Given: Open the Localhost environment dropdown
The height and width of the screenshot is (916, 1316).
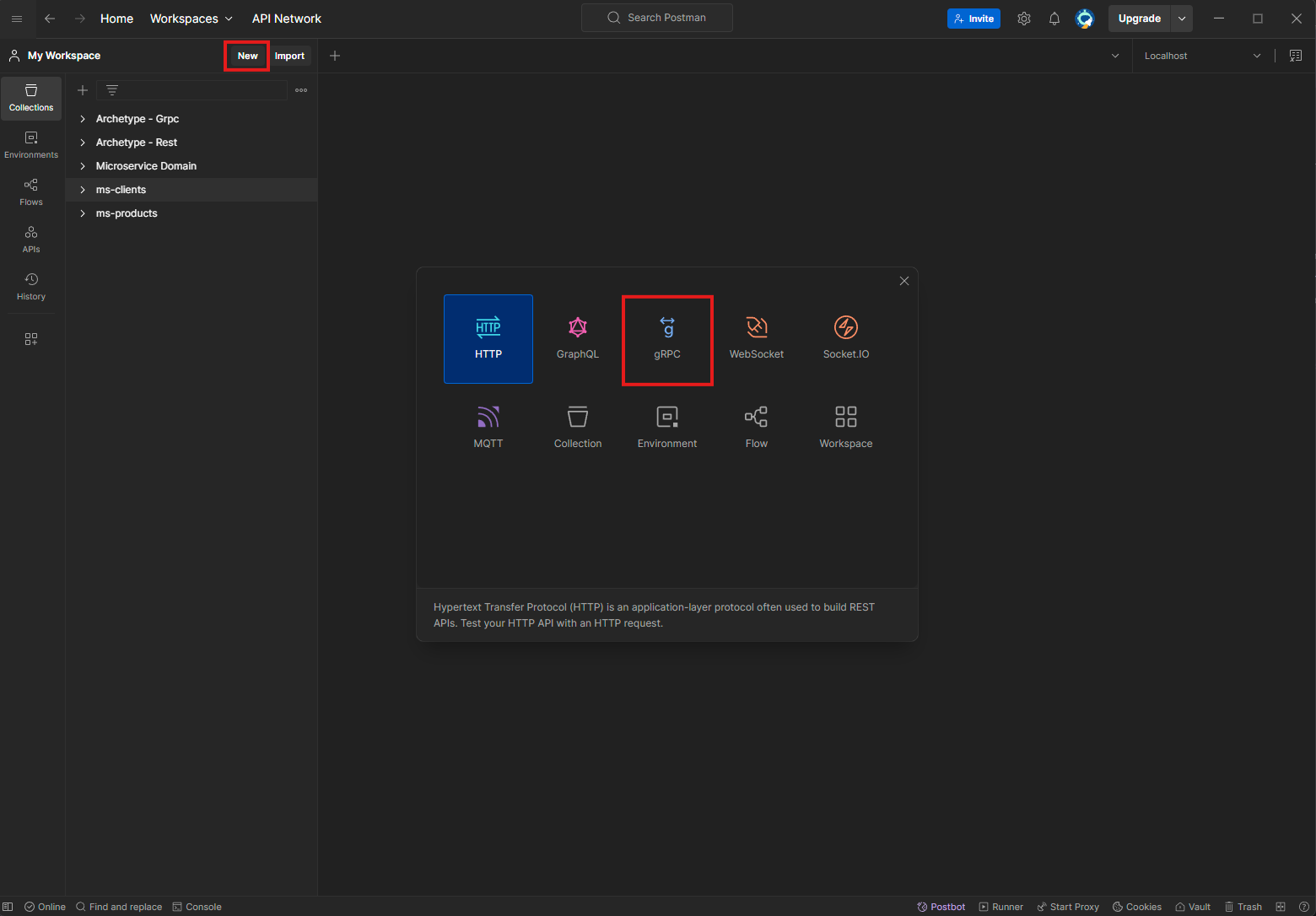Looking at the screenshot, I should [1203, 56].
